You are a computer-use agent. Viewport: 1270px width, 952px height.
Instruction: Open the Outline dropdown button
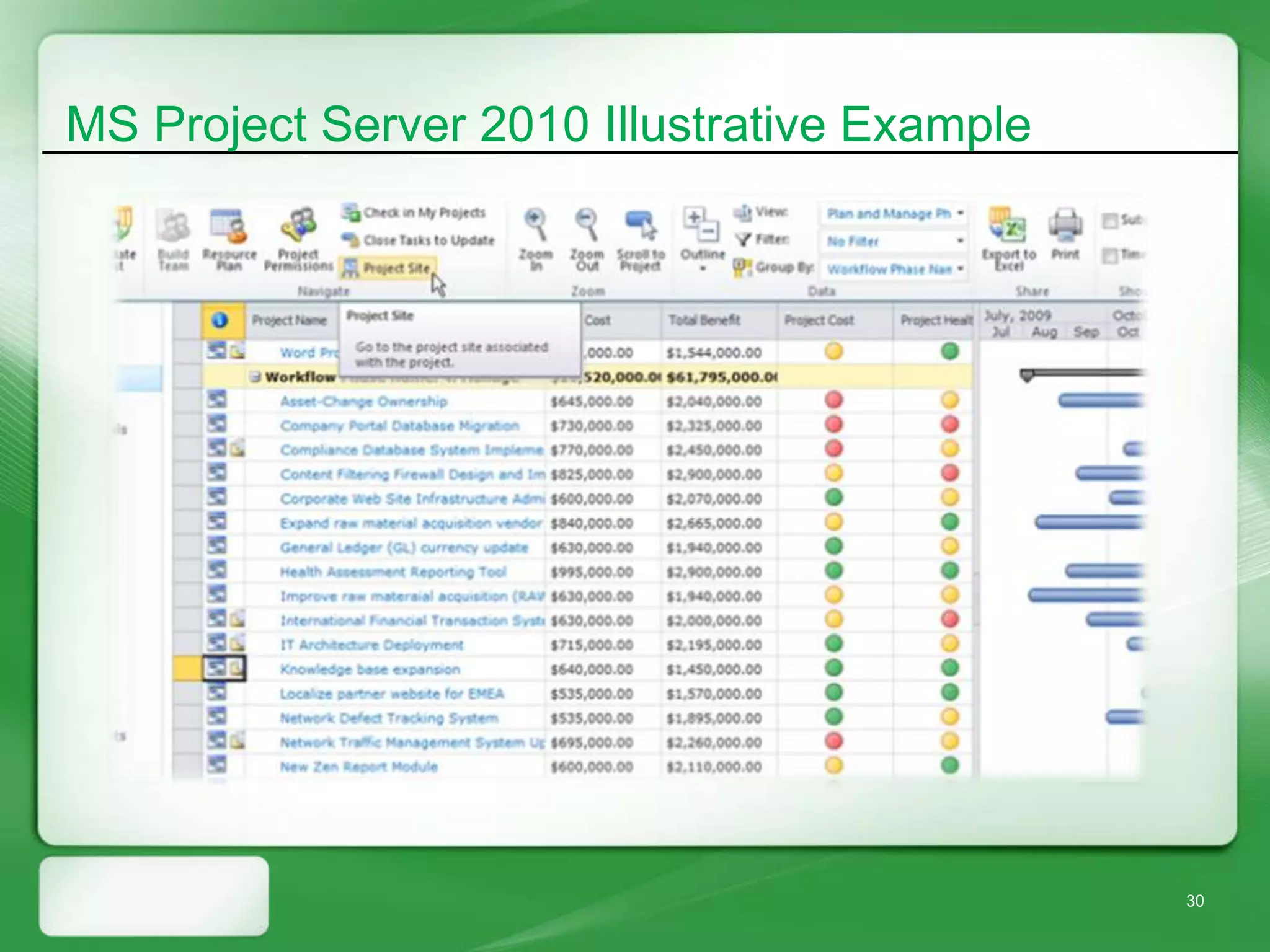702,240
